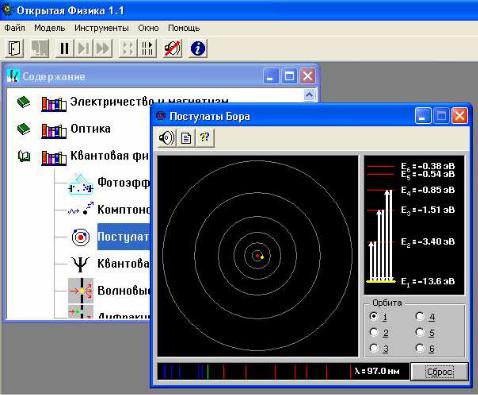Click the Содержание window title icon
Screen dimensions: 478x395
tap(13, 76)
